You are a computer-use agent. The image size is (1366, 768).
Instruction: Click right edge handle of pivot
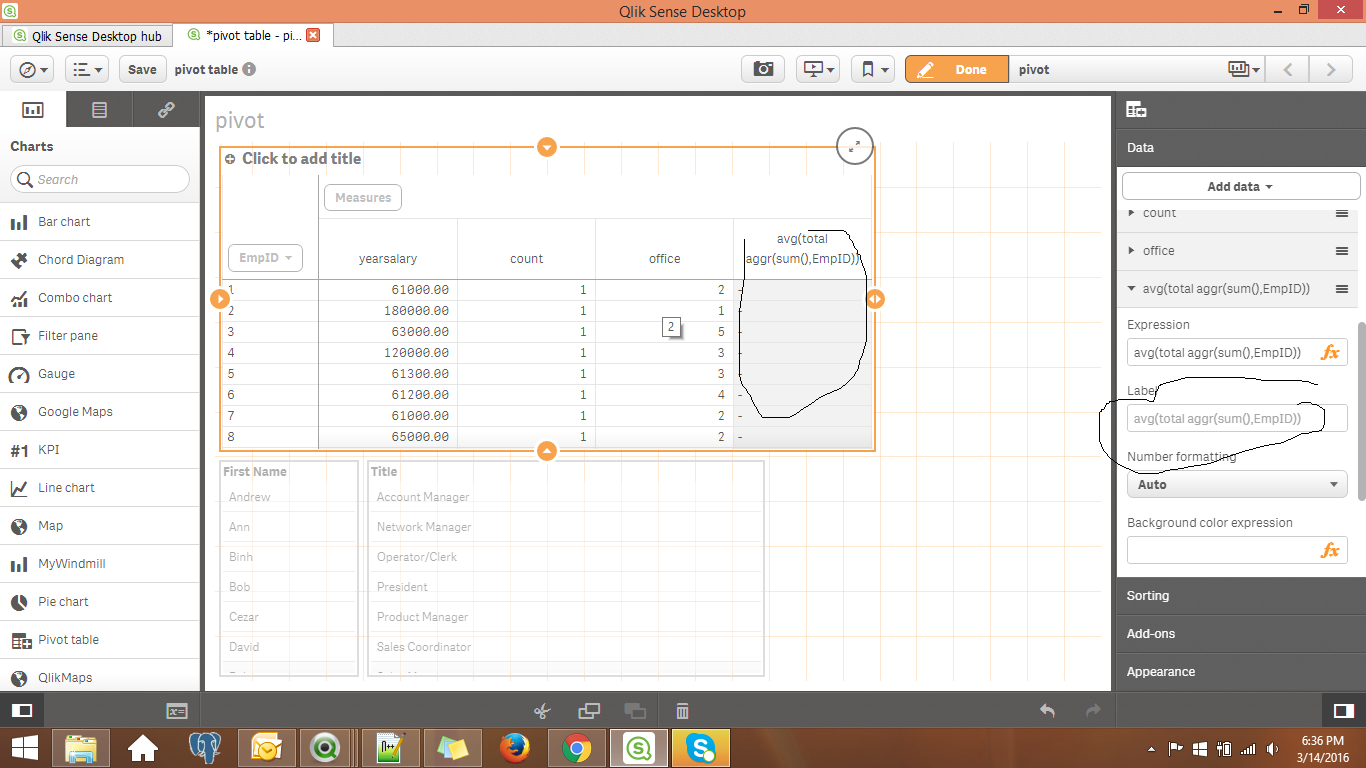[874, 298]
